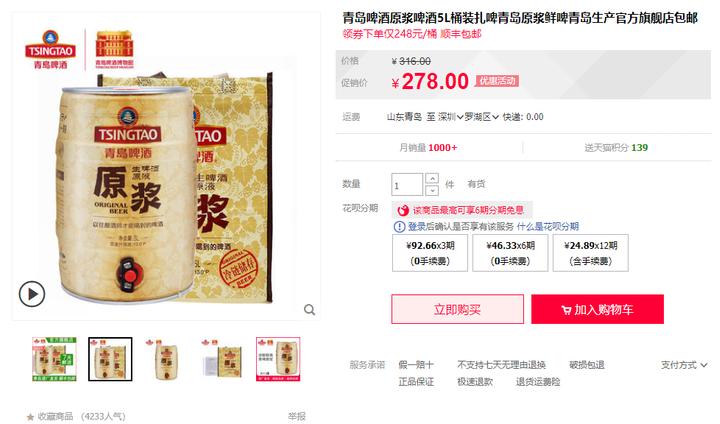Select the first thumbnail with green border
This screenshot has width=720, height=424.
pos(54,359)
